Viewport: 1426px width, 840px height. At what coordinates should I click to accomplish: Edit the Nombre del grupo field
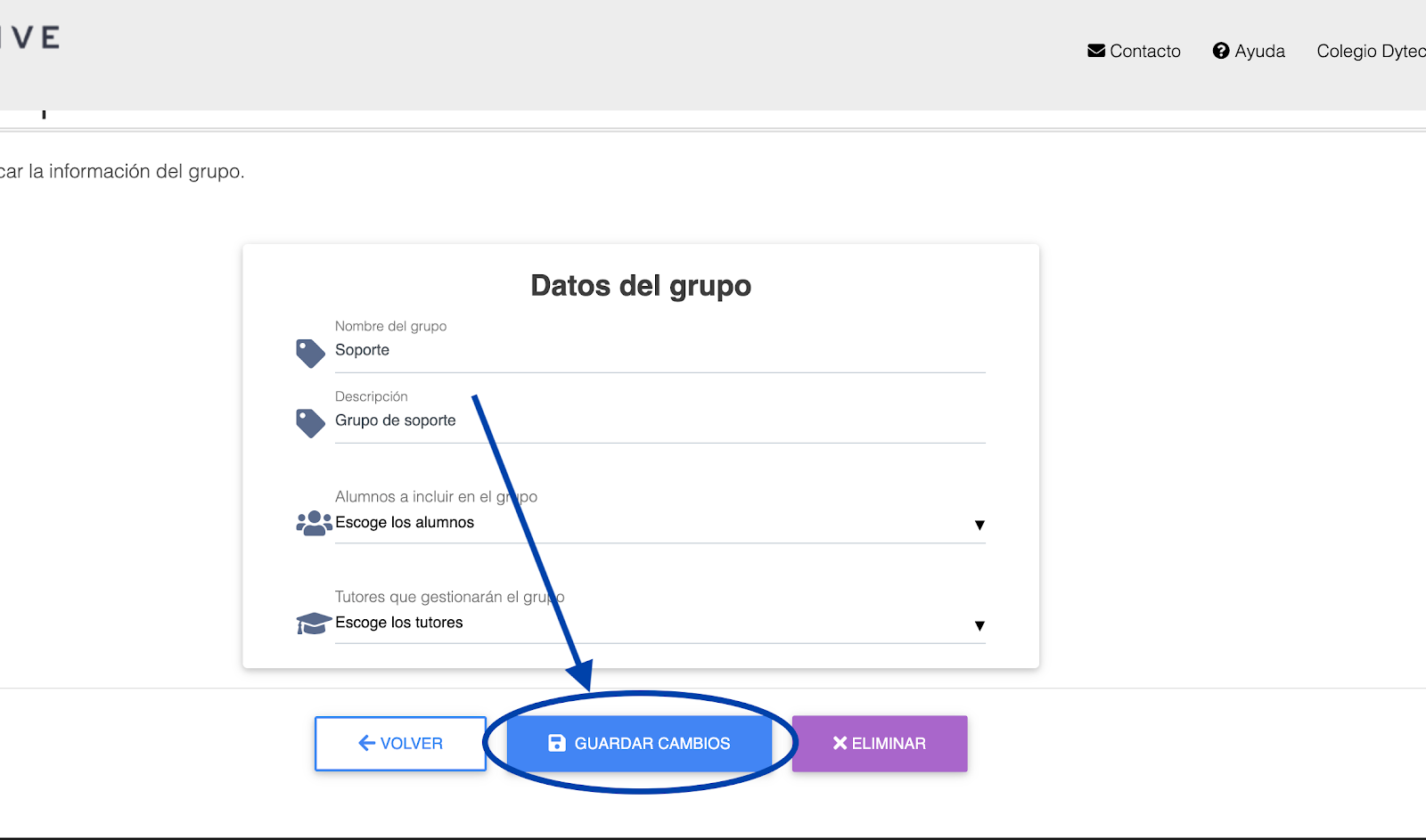pyautogui.click(x=660, y=350)
